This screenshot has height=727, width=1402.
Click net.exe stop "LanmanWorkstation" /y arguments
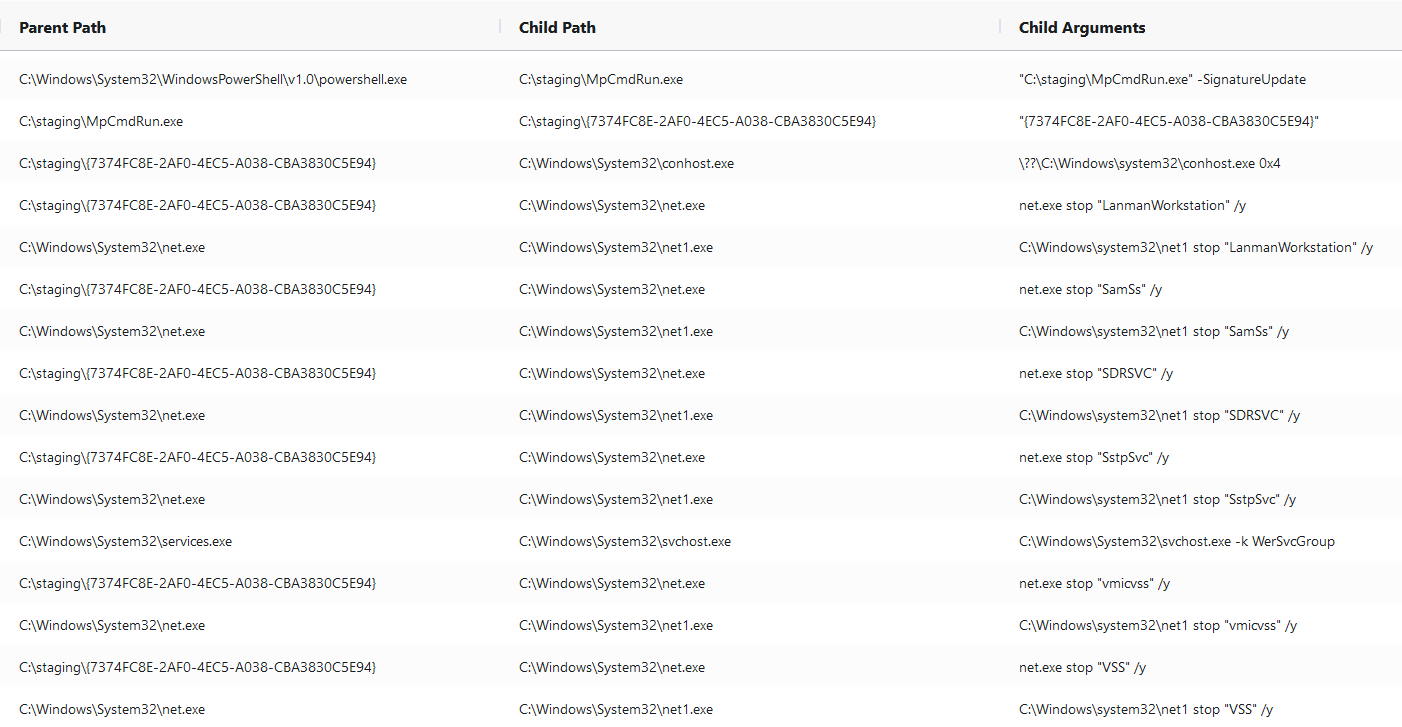pyautogui.click(x=1132, y=205)
